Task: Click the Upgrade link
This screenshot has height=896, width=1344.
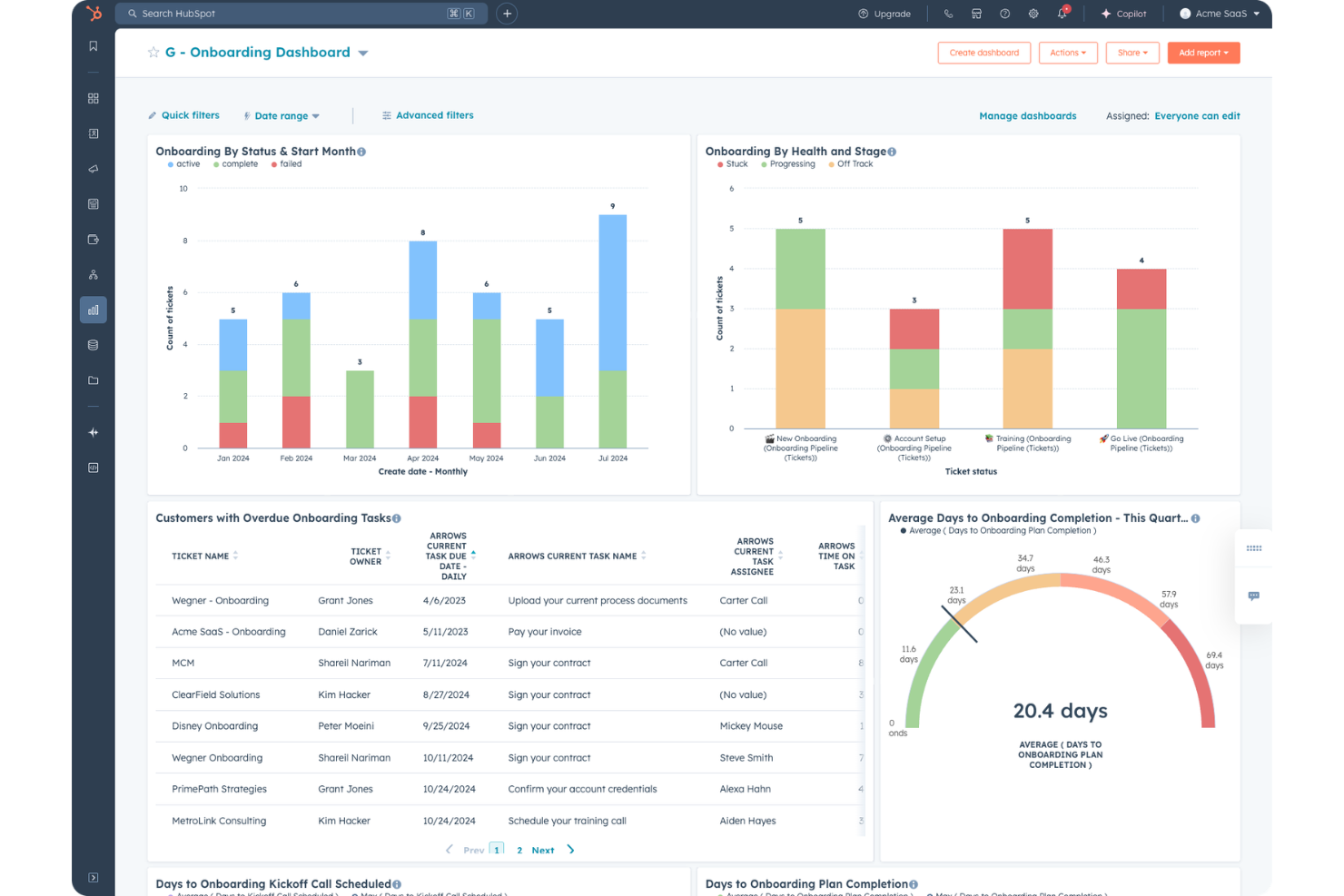Action: tap(884, 14)
